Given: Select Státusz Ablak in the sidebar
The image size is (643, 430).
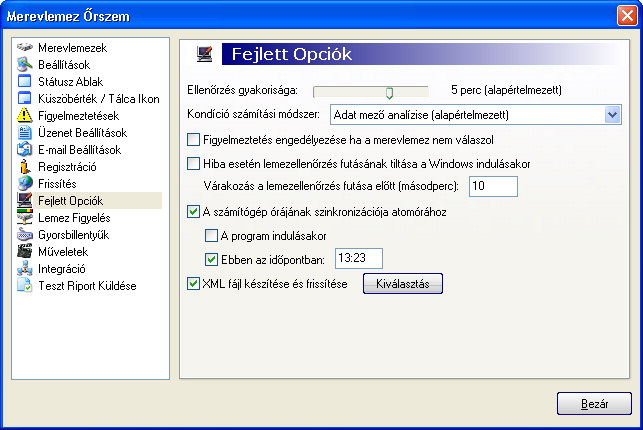Looking at the screenshot, I should tap(71, 82).
